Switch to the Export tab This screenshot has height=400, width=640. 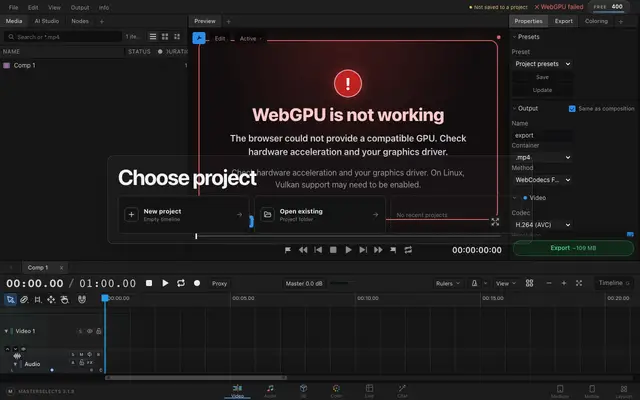[x=563, y=21]
